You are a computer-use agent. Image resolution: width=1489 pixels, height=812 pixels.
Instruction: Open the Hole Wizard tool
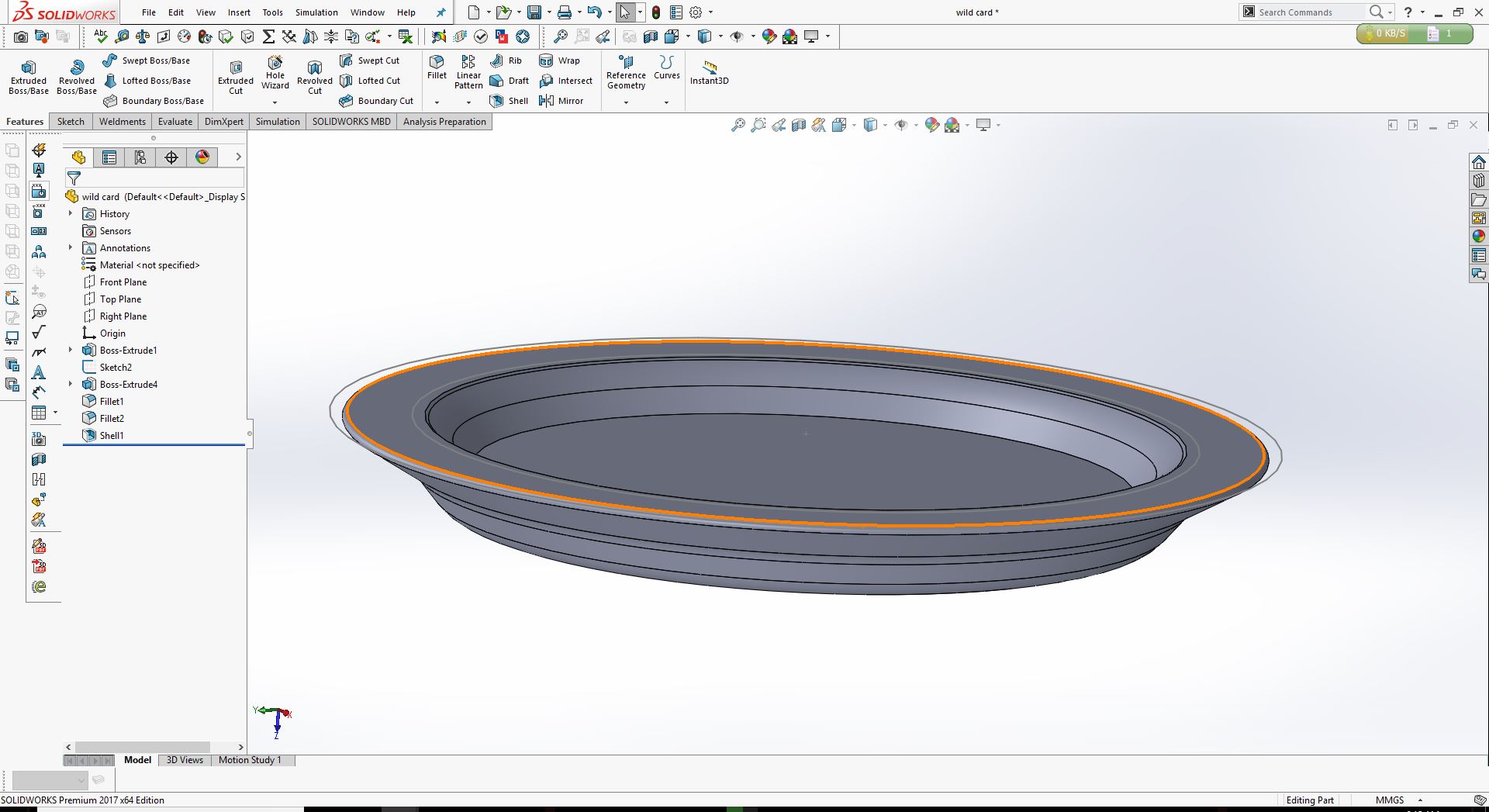coord(275,73)
